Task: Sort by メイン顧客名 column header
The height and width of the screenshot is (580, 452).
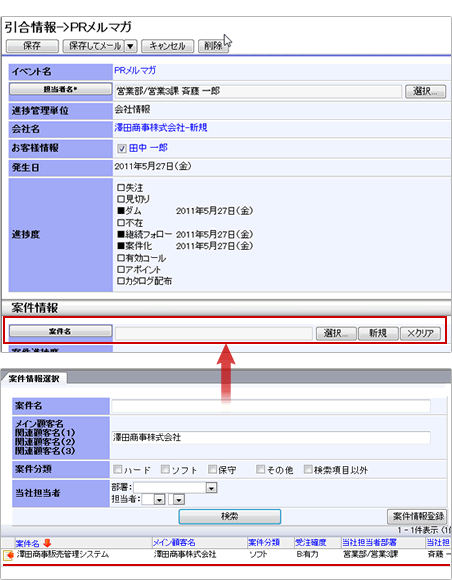Action: point(174,543)
